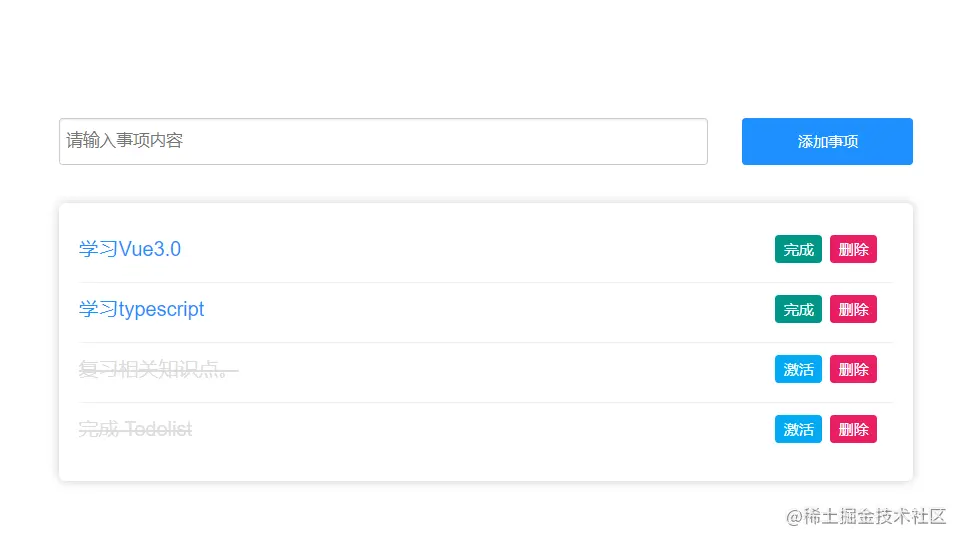This screenshot has height=544, width=964.
Task: Click the divider line above 完成 Todolist
Action: coord(485,402)
